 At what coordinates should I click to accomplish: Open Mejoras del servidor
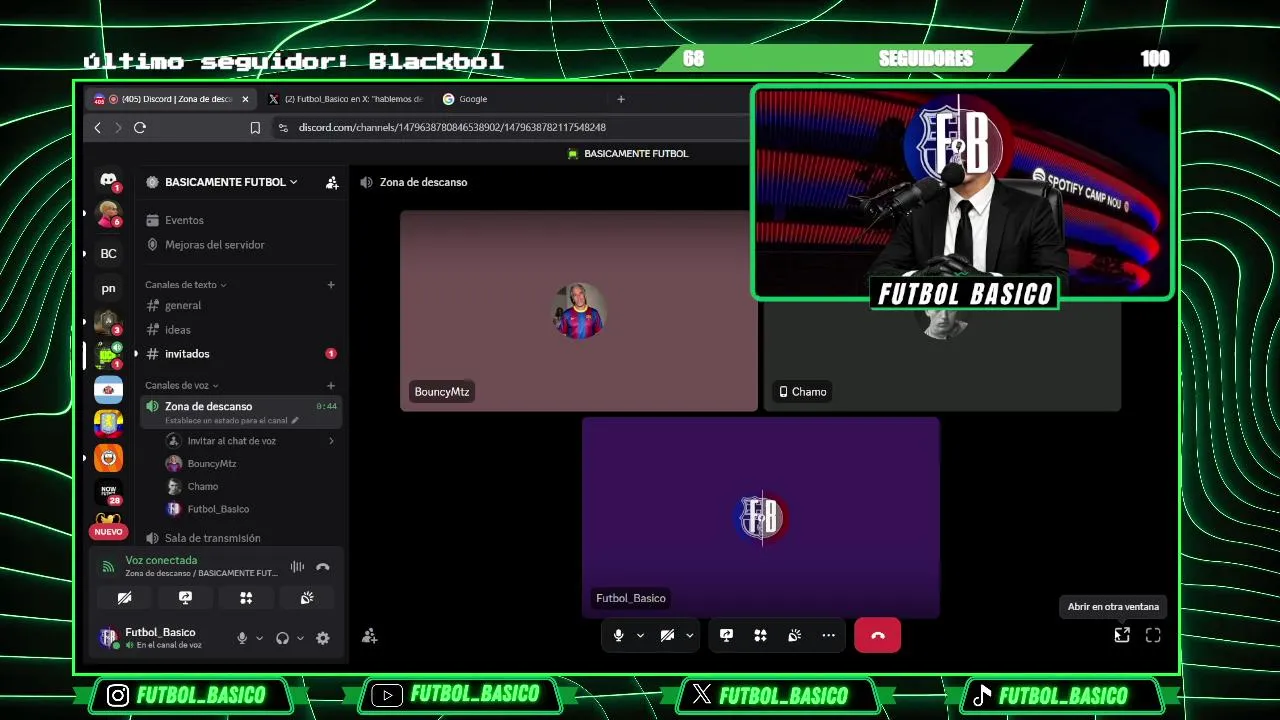240,245
